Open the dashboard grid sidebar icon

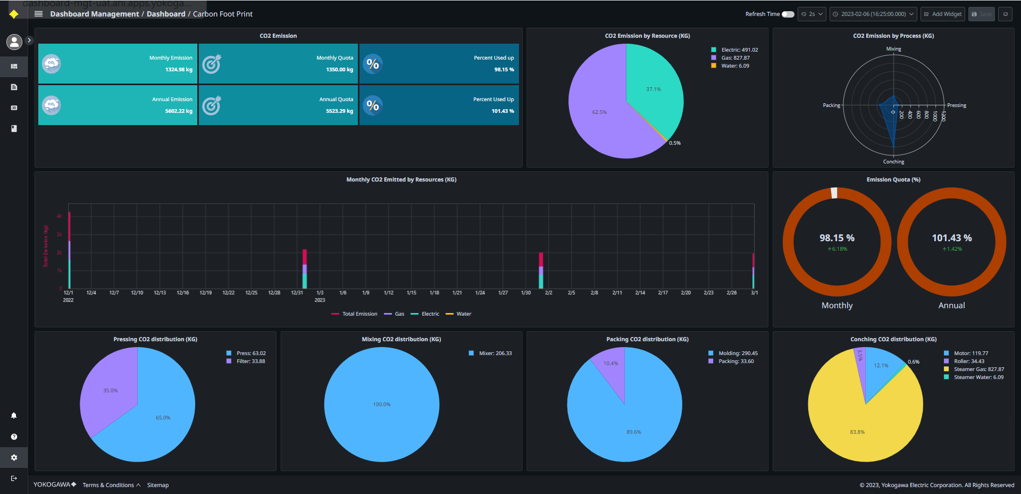click(14, 66)
